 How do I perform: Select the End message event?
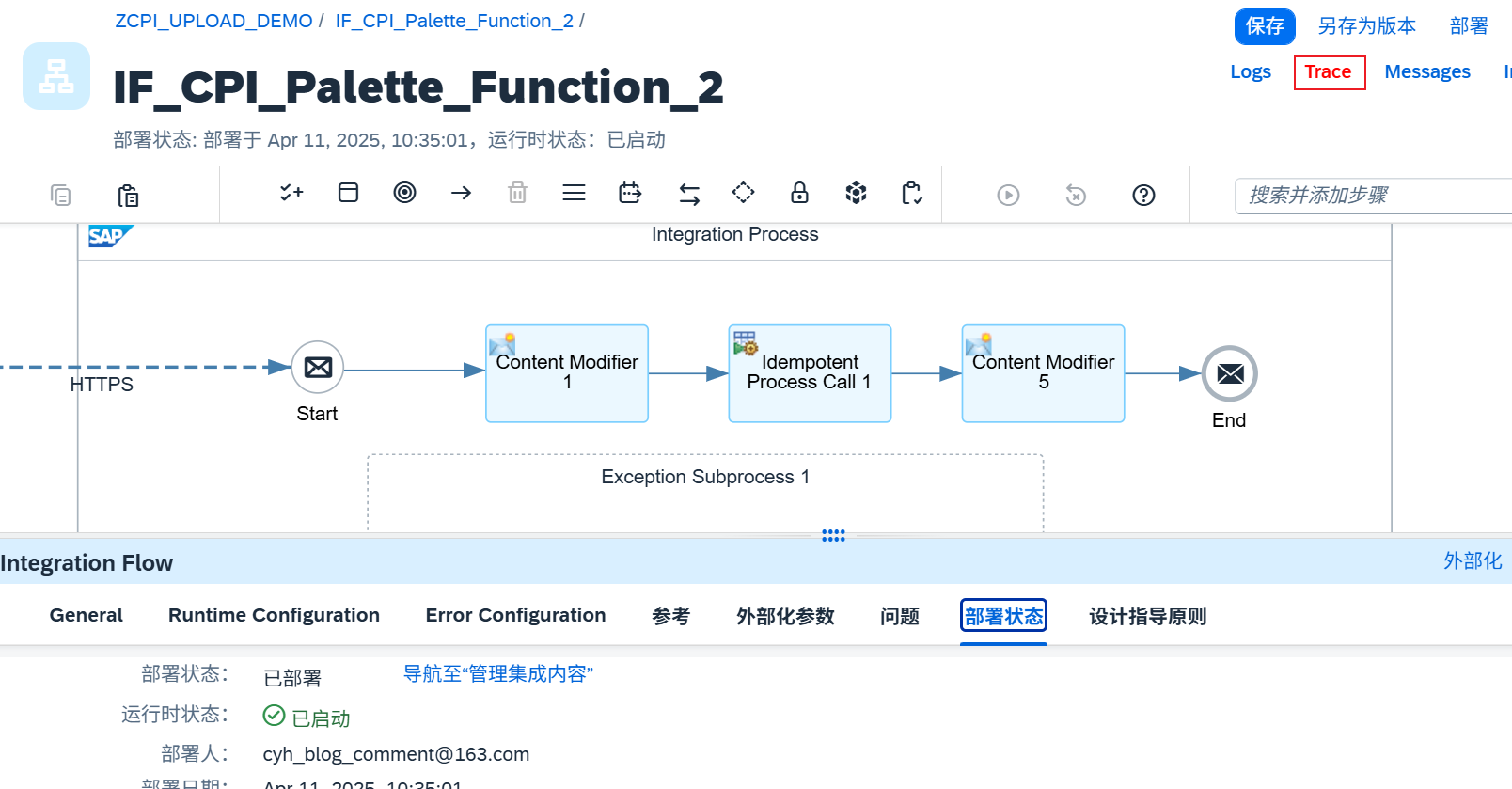click(1230, 373)
